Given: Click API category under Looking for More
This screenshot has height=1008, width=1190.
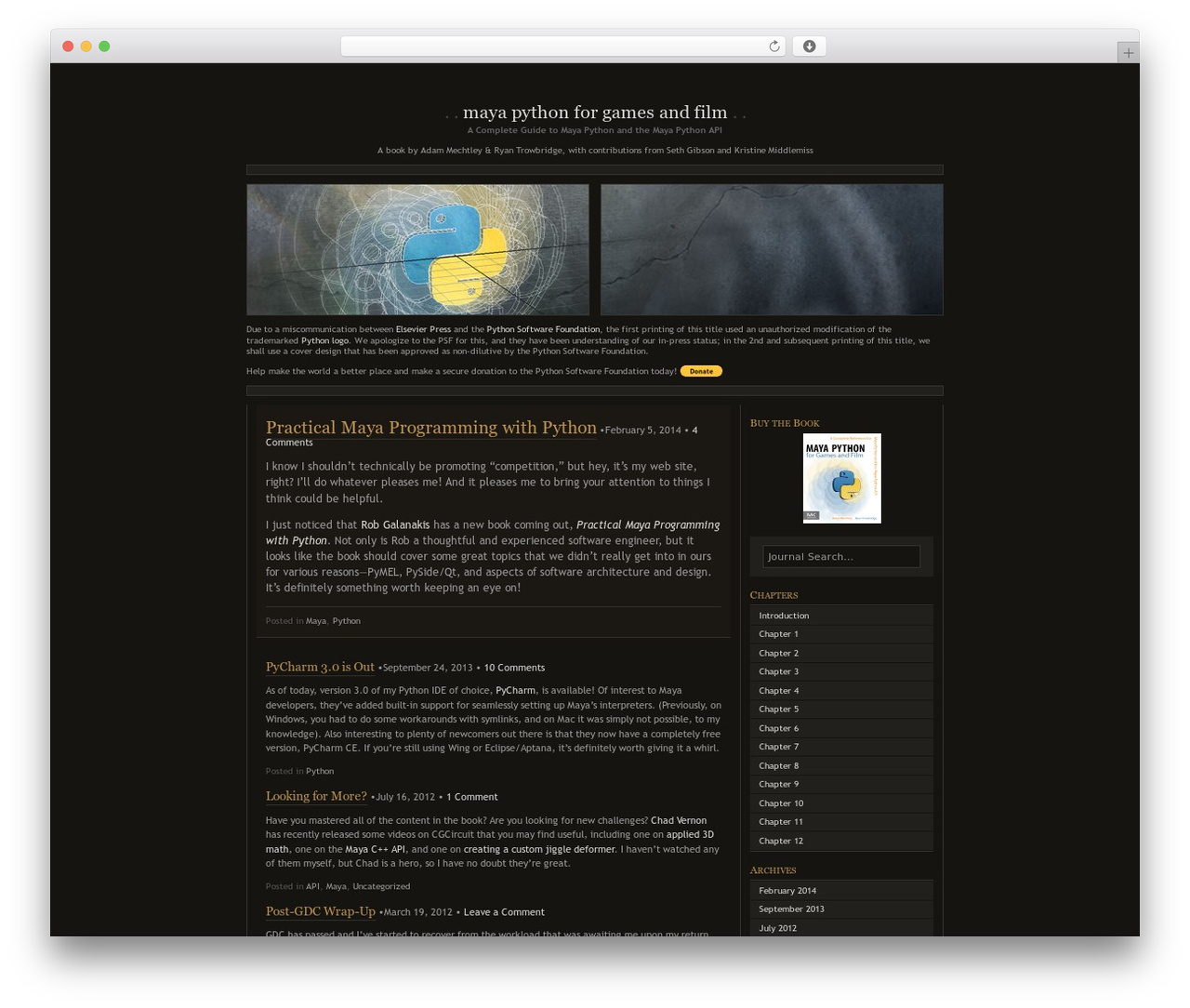Looking at the screenshot, I should [x=312, y=886].
